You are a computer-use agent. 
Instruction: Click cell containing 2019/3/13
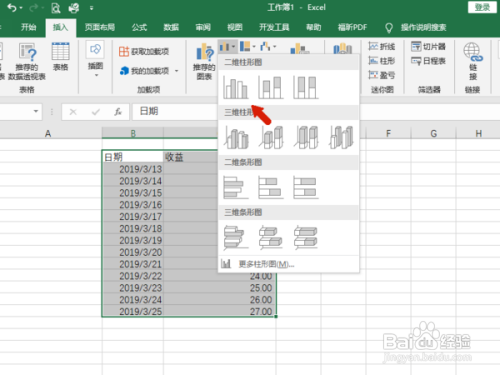[133, 169]
